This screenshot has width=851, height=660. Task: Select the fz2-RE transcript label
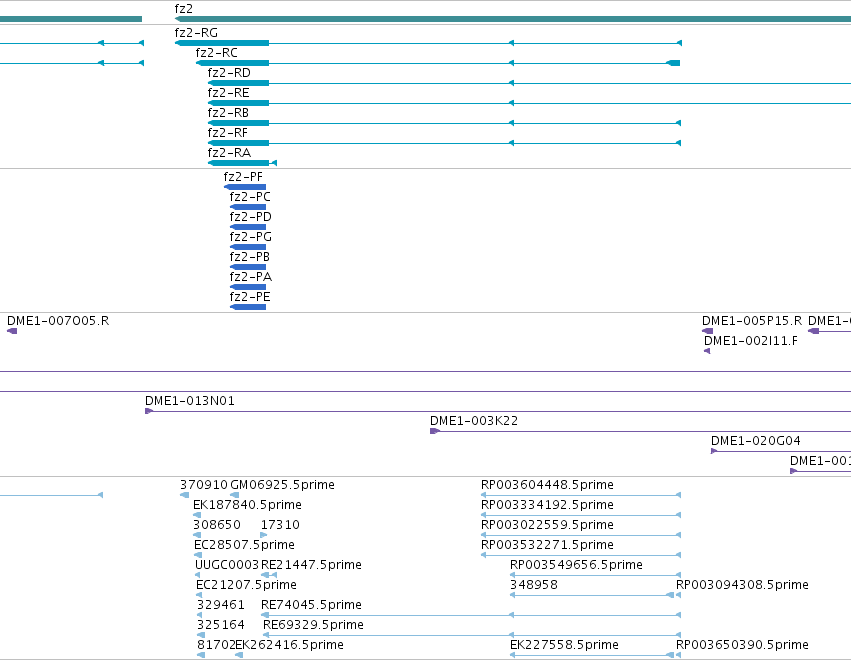[228, 93]
